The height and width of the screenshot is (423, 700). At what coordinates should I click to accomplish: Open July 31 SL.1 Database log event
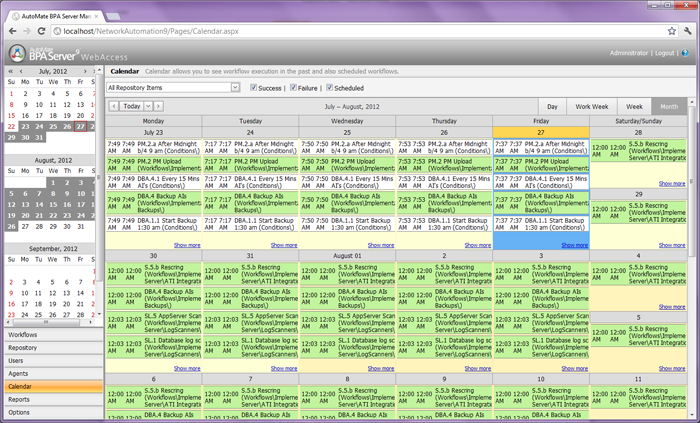pos(250,347)
